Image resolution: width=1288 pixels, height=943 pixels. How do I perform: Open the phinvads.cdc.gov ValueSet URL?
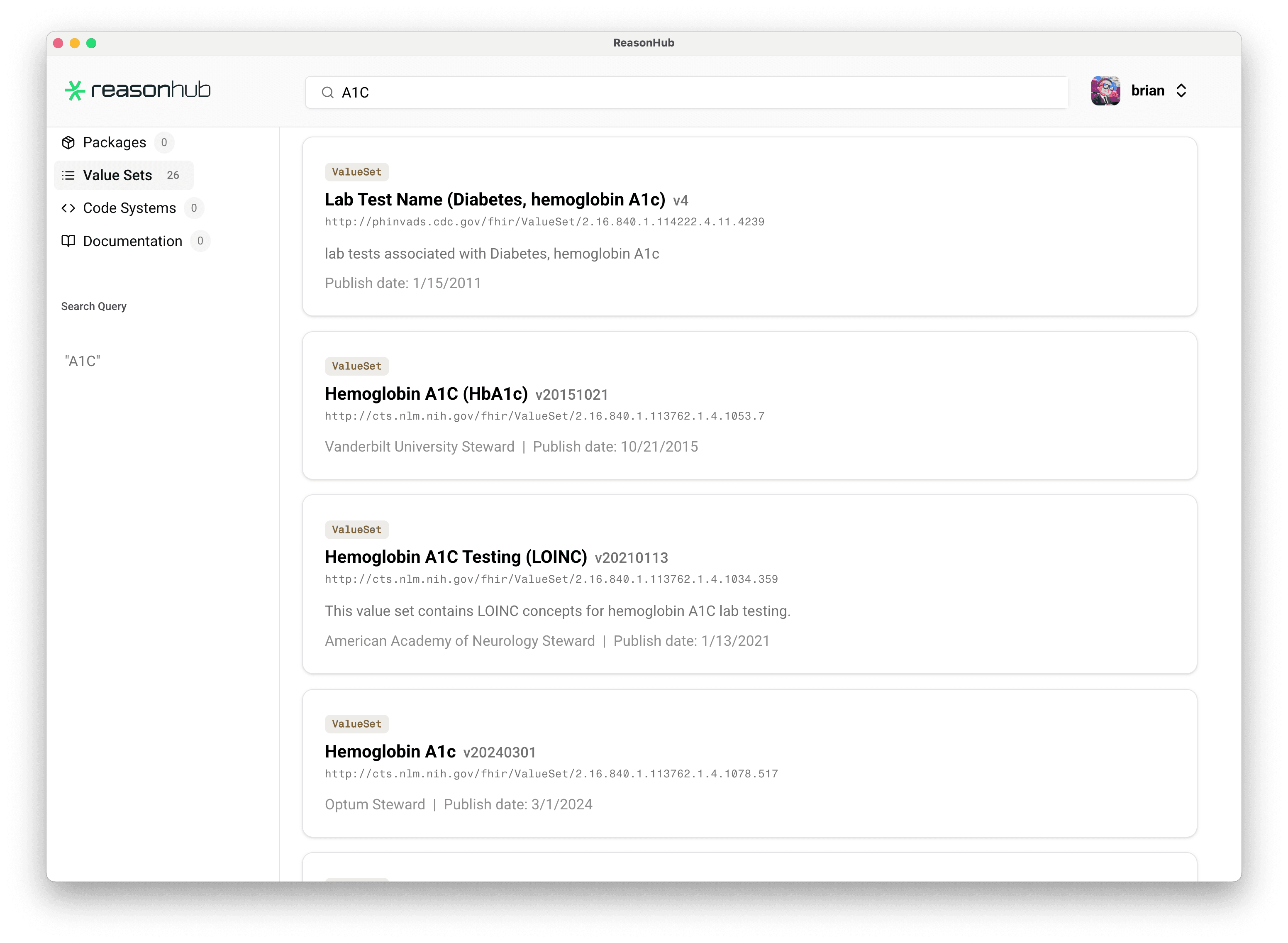point(544,222)
